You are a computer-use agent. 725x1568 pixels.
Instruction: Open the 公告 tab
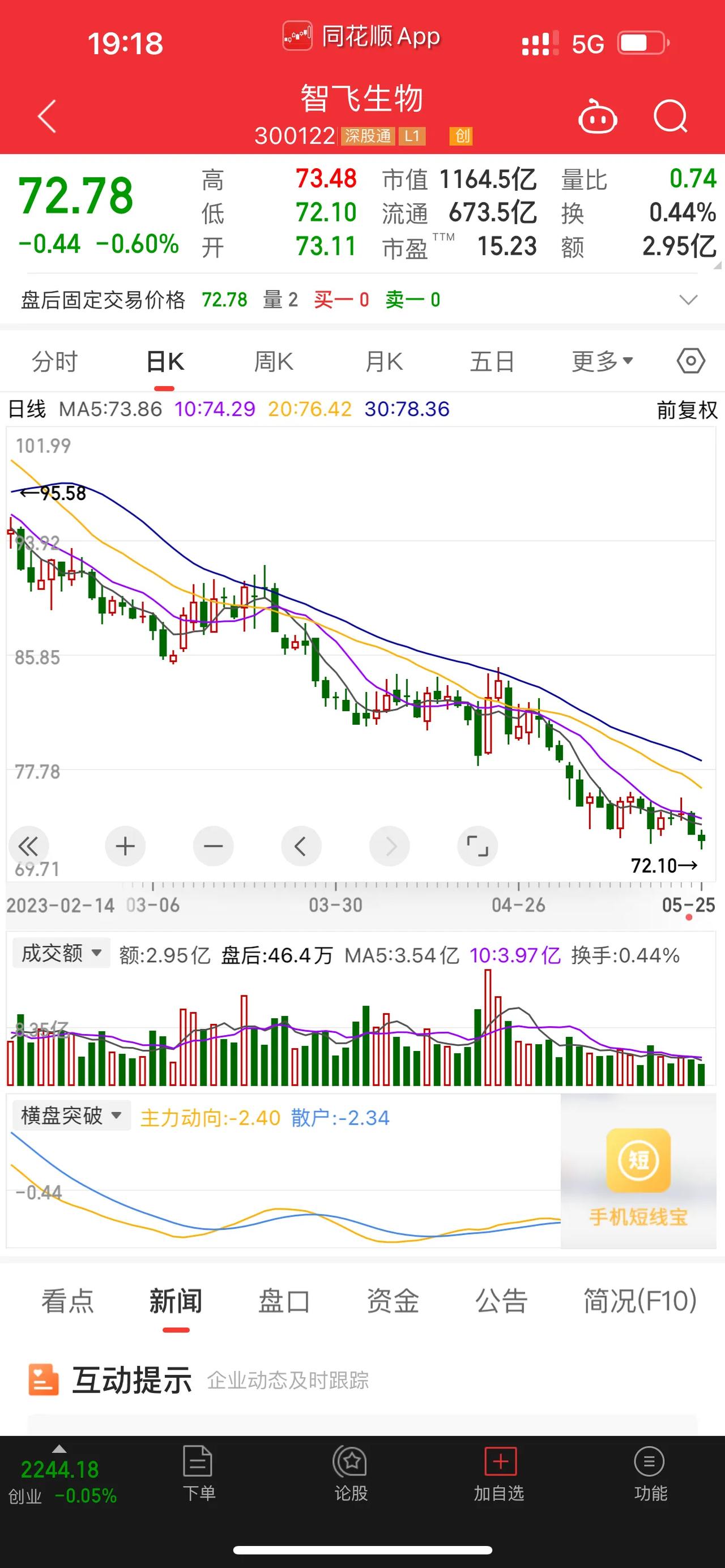[x=501, y=1301]
